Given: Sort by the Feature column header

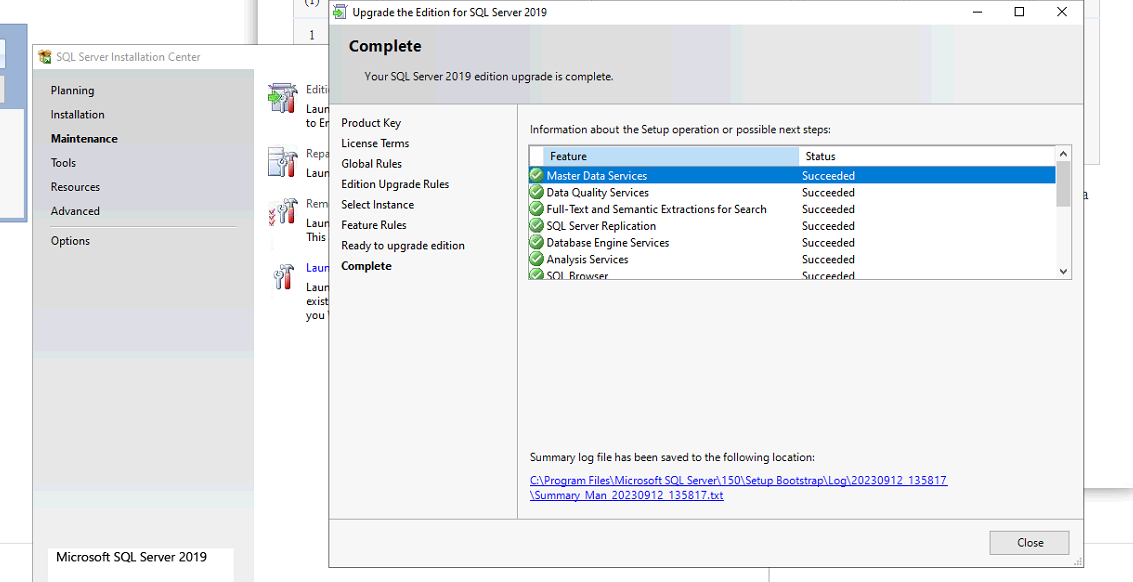Looking at the screenshot, I should pyautogui.click(x=670, y=156).
